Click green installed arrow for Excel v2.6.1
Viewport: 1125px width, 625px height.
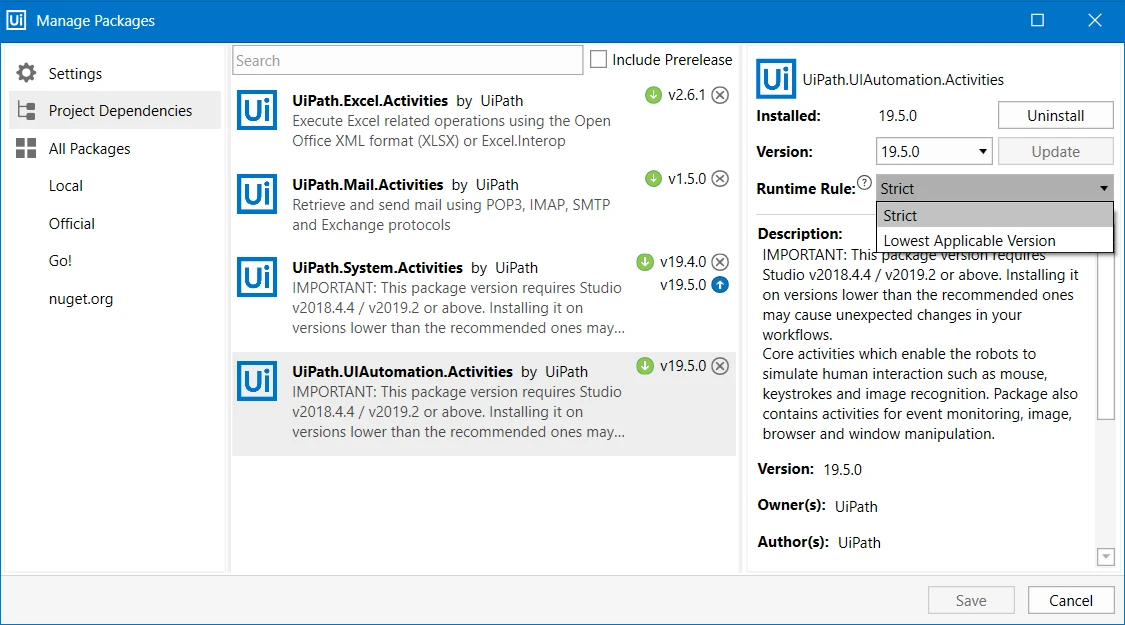tap(653, 95)
